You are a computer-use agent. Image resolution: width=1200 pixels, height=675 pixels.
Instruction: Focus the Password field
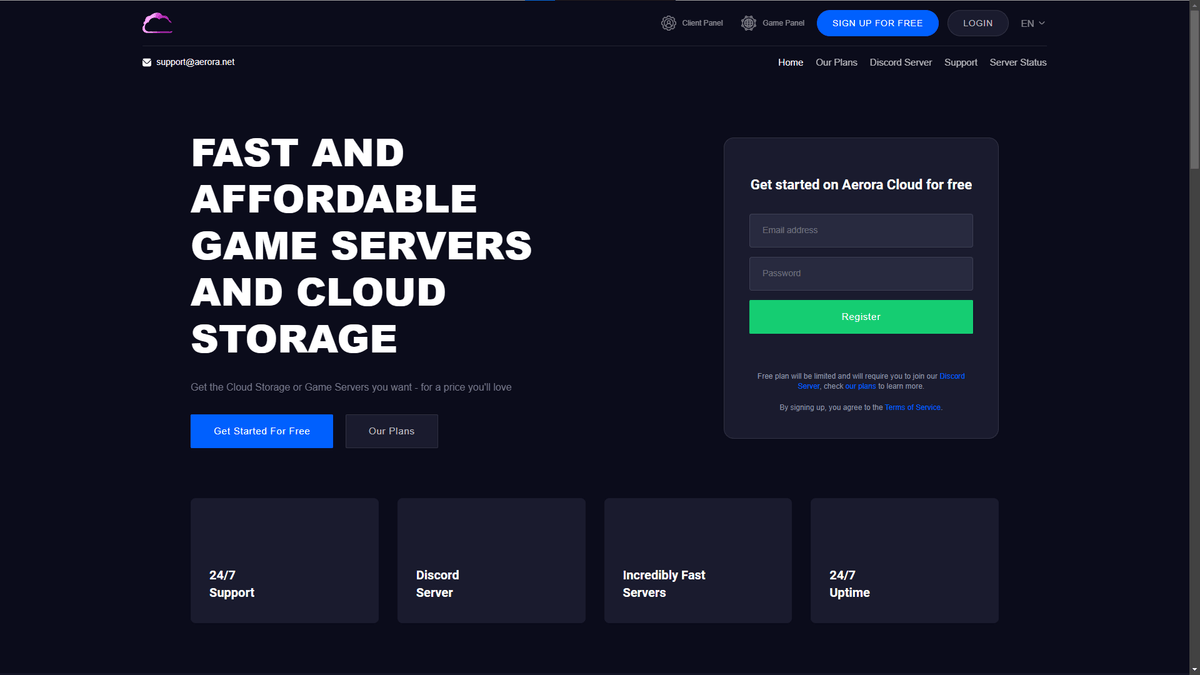[861, 273]
